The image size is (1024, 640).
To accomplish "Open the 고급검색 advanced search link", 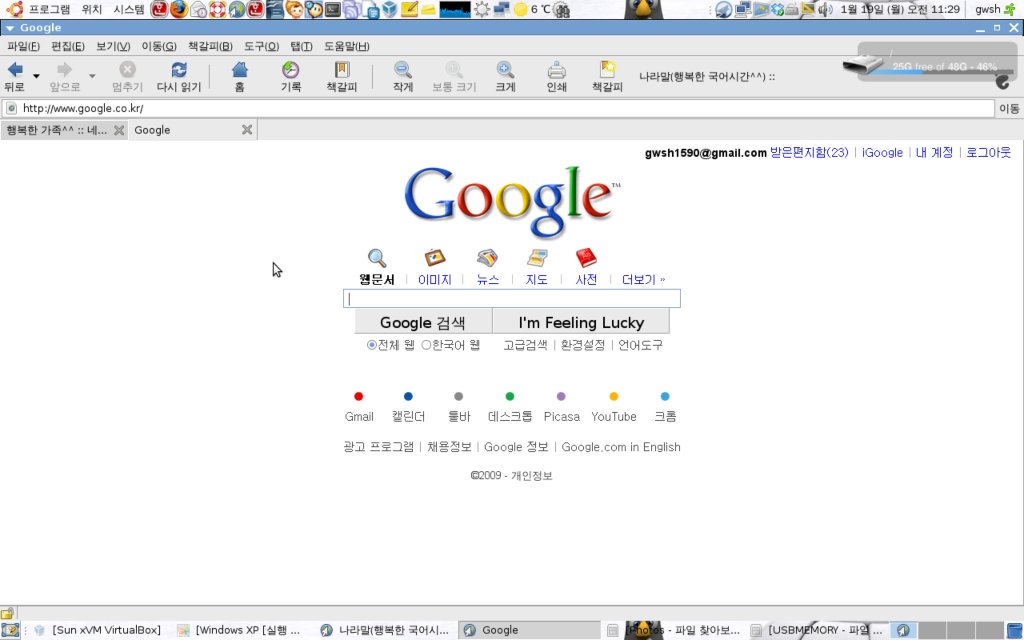I will (x=525, y=345).
